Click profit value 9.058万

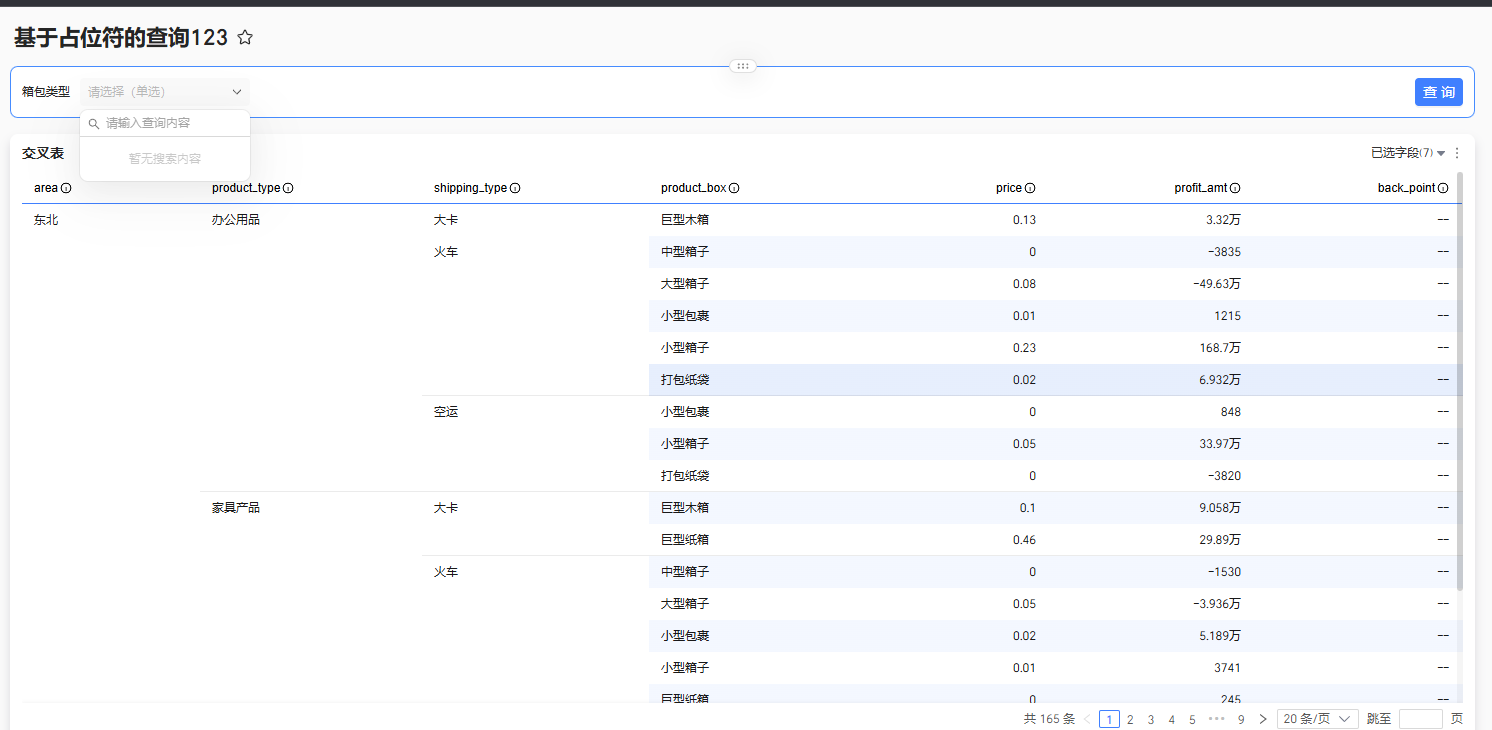pos(1220,508)
